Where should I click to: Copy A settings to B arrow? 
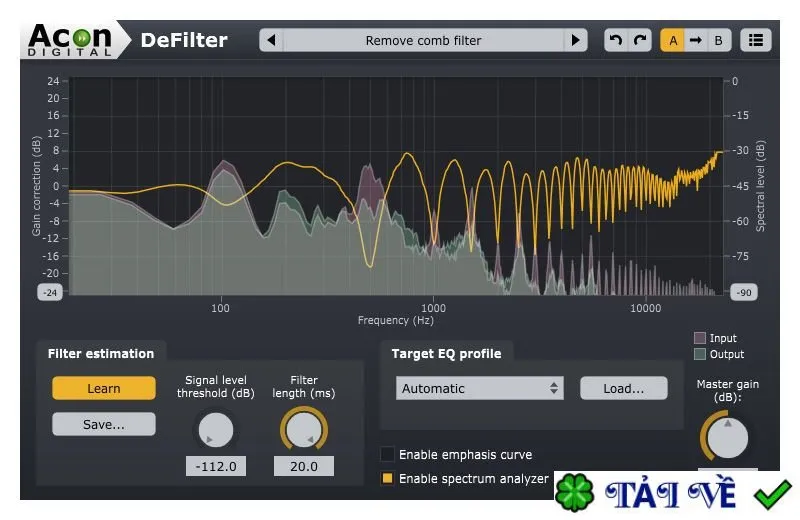pyautogui.click(x=695, y=40)
